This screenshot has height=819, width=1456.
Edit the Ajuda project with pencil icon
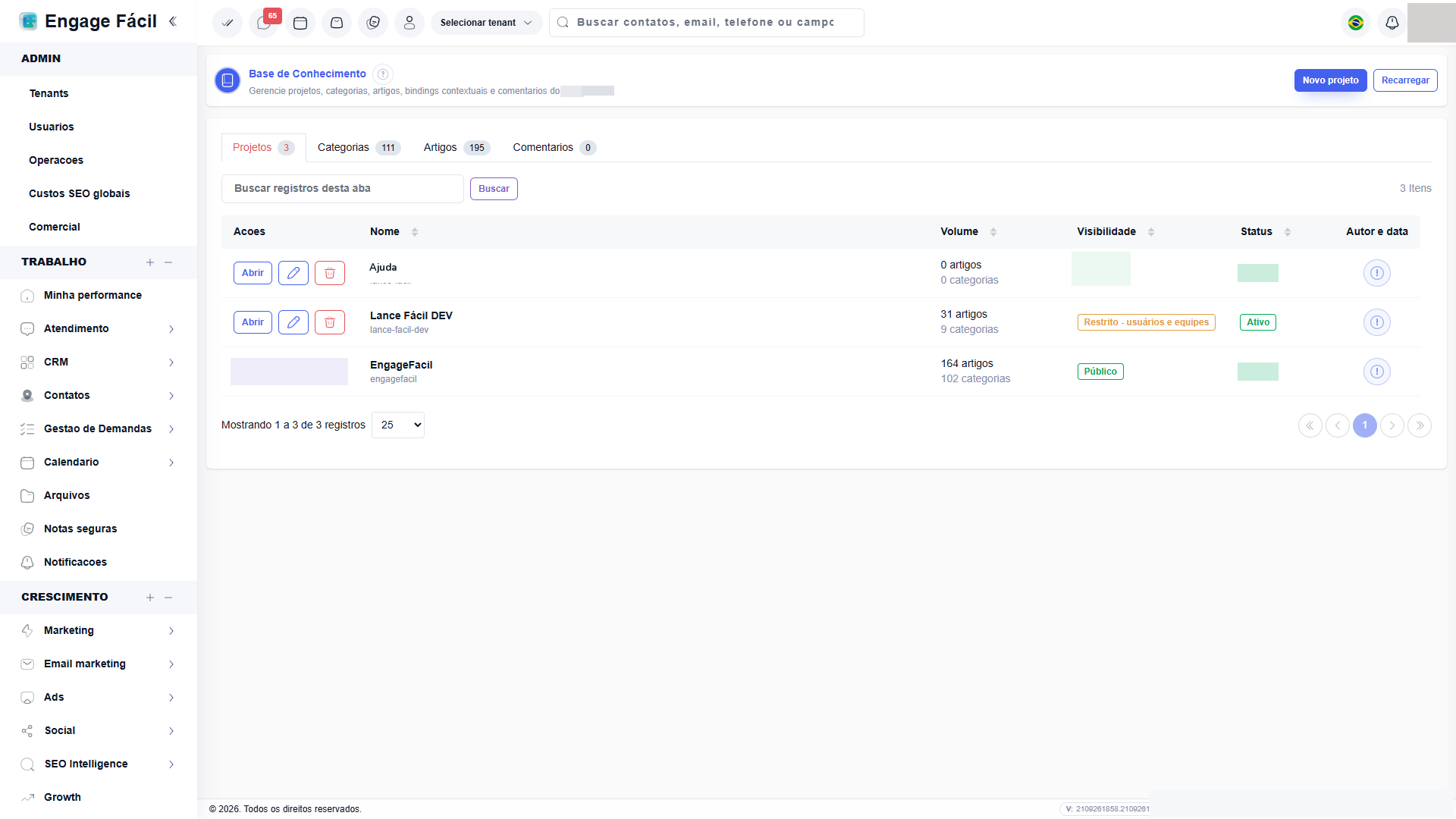pyautogui.click(x=293, y=273)
